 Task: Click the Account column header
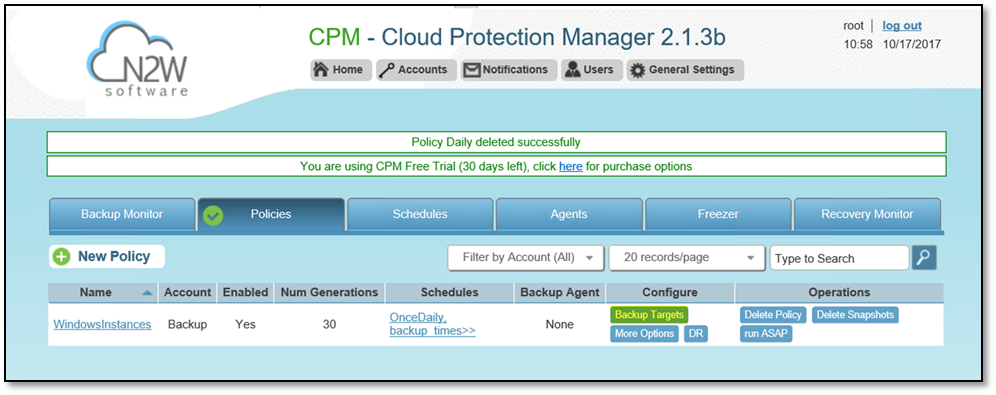click(x=187, y=293)
